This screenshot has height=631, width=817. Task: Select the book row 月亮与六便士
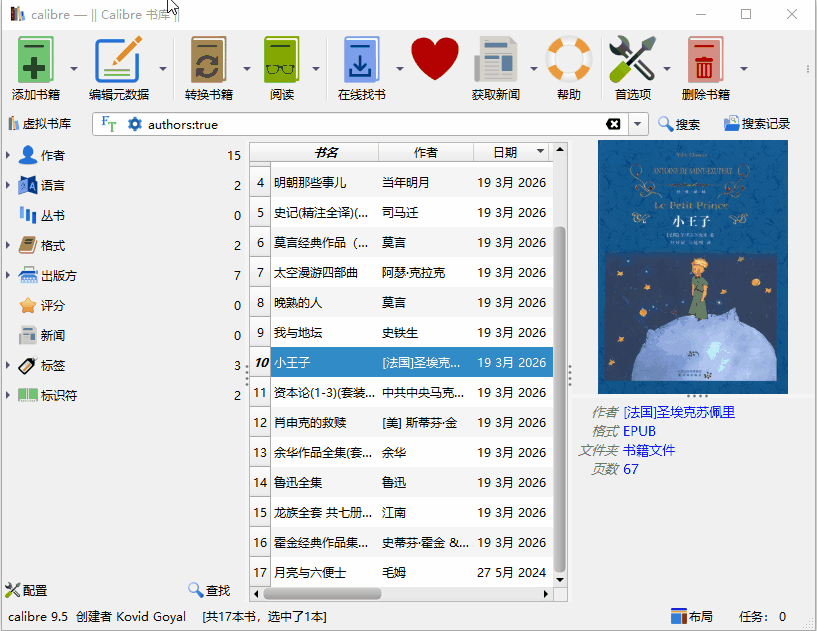(x=401, y=573)
